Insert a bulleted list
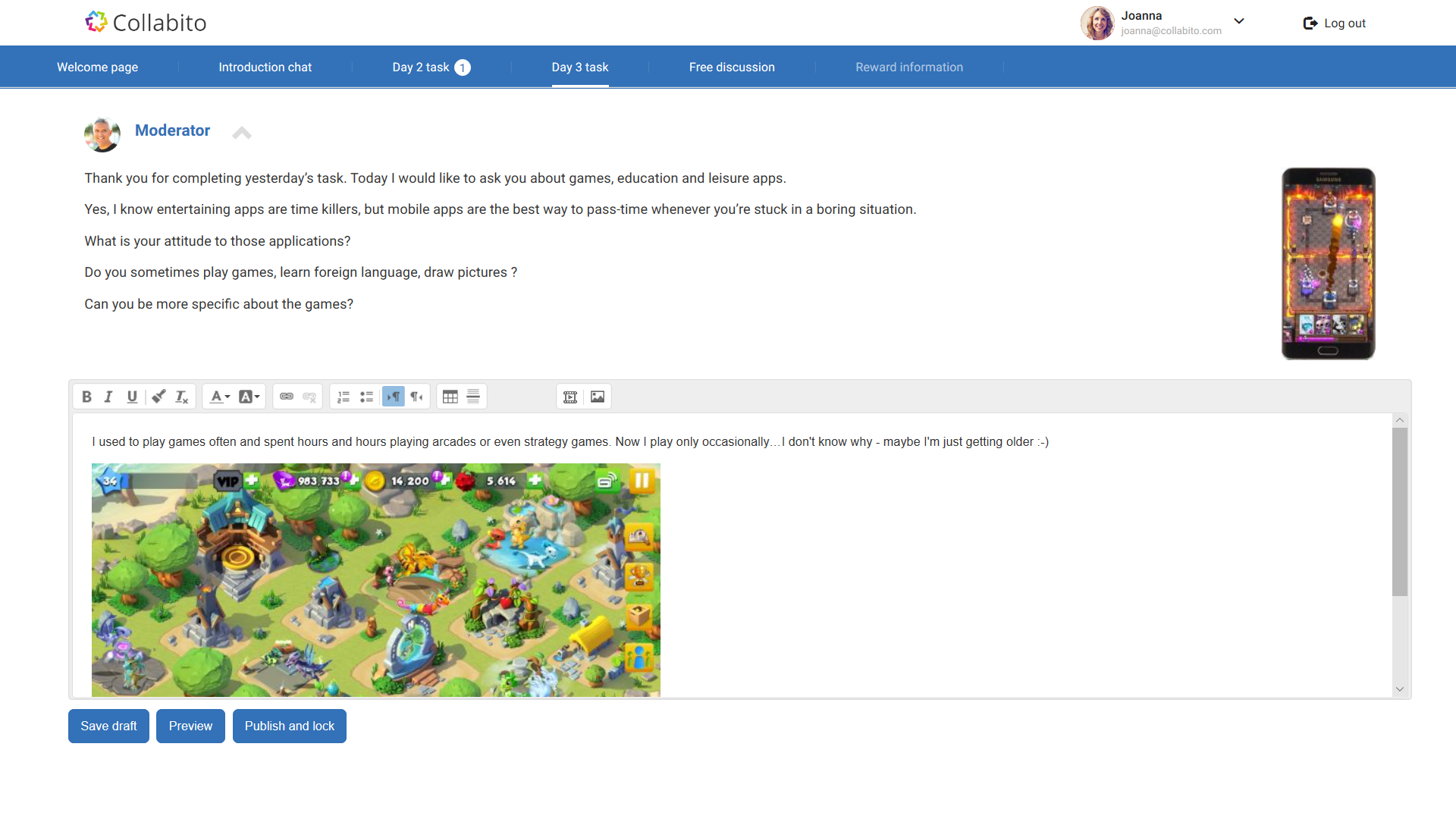Screen dimensions: 1456x819 click(367, 397)
